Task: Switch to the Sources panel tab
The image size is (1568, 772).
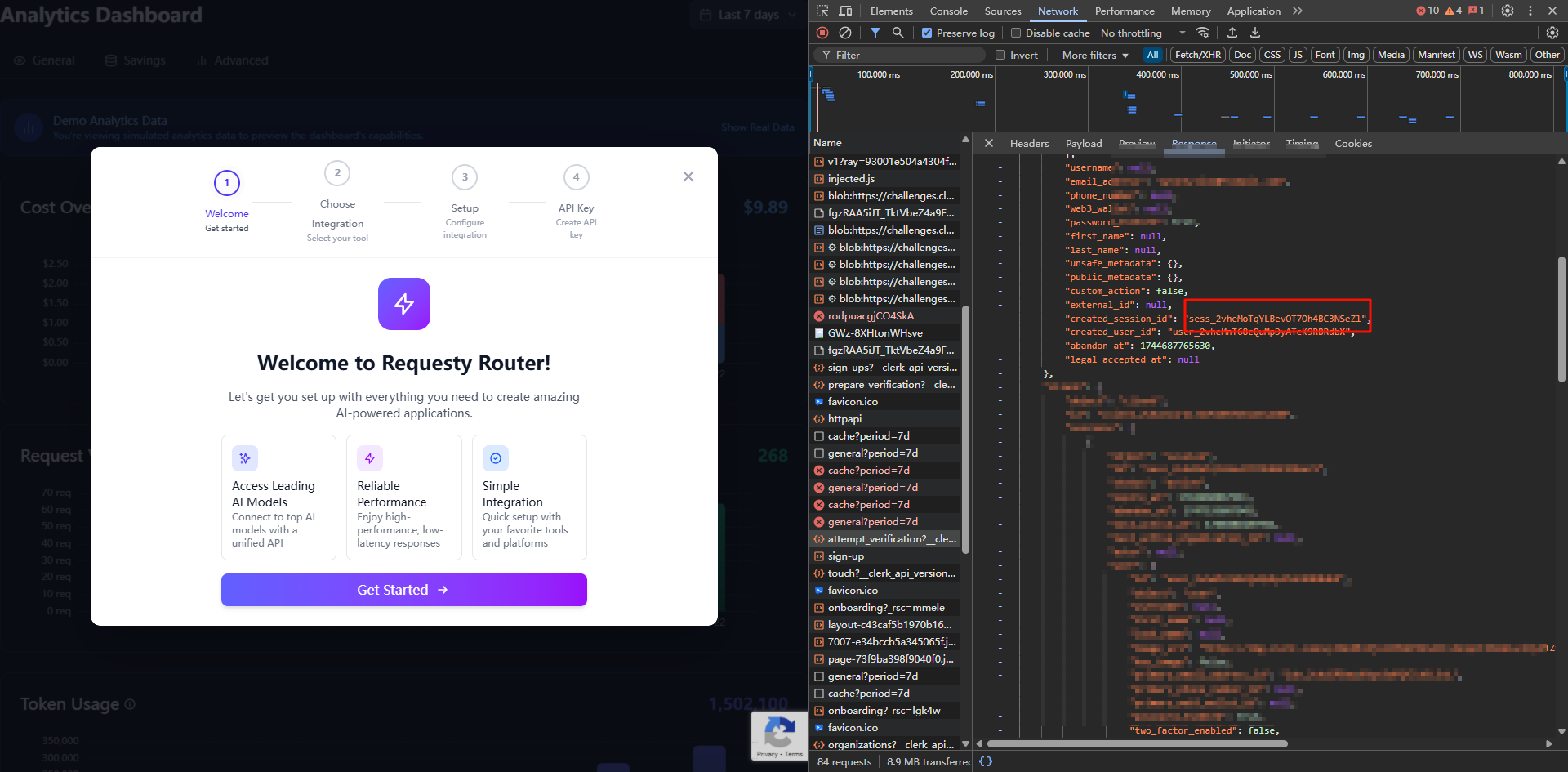Action: [x=1002, y=11]
